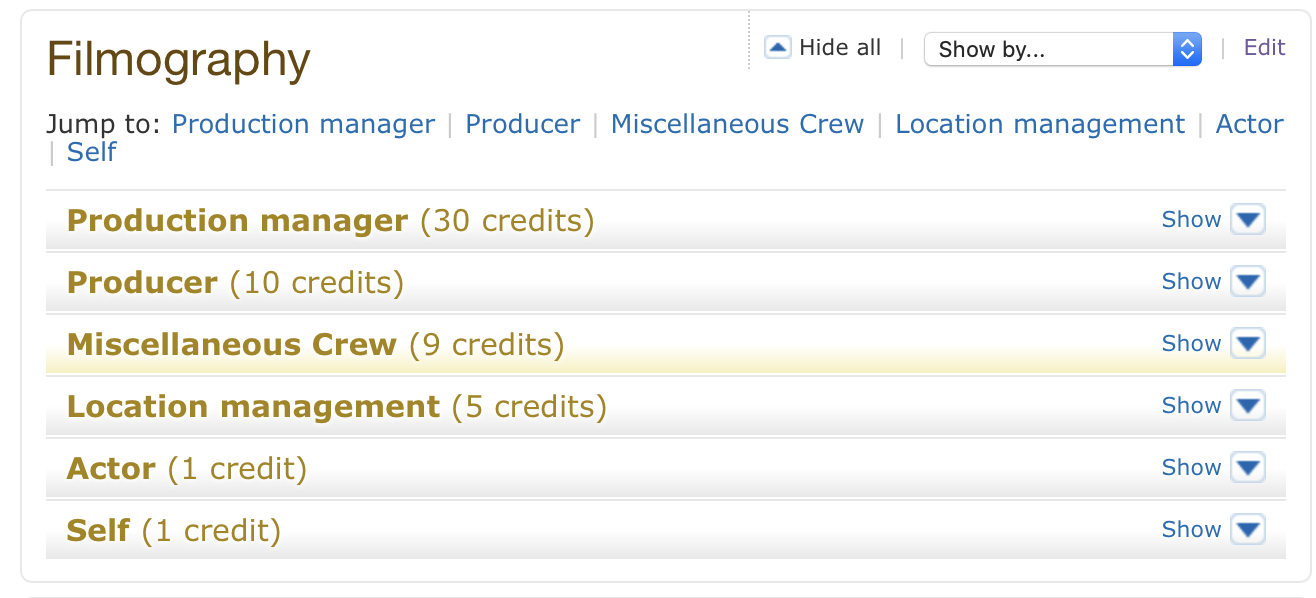Click the down-arrow icon for Location management
The height and width of the screenshot is (598, 1316).
pos(1248,405)
